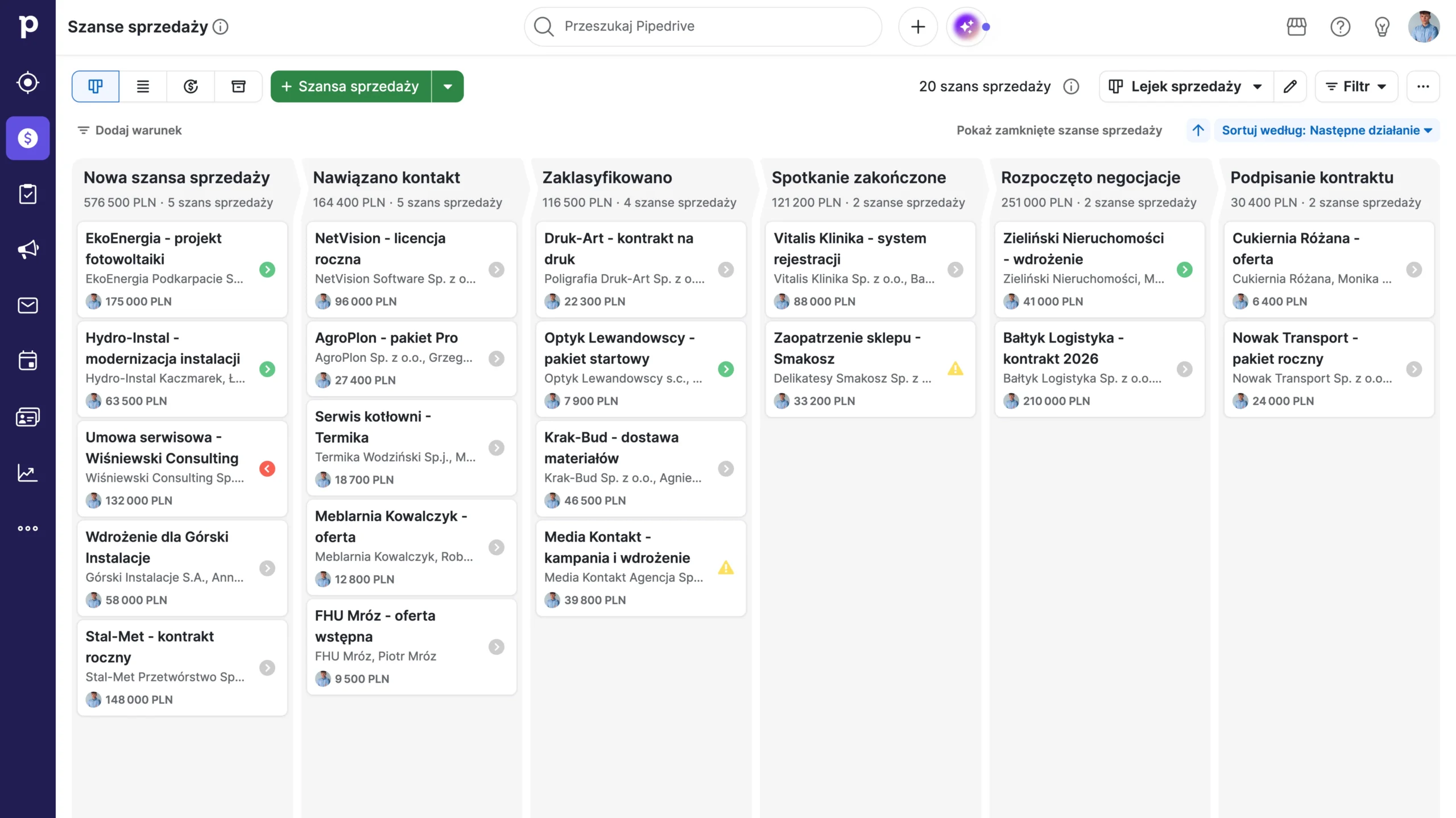
Task: Open Projects checklist icon in sidebar
Action: [x=28, y=194]
